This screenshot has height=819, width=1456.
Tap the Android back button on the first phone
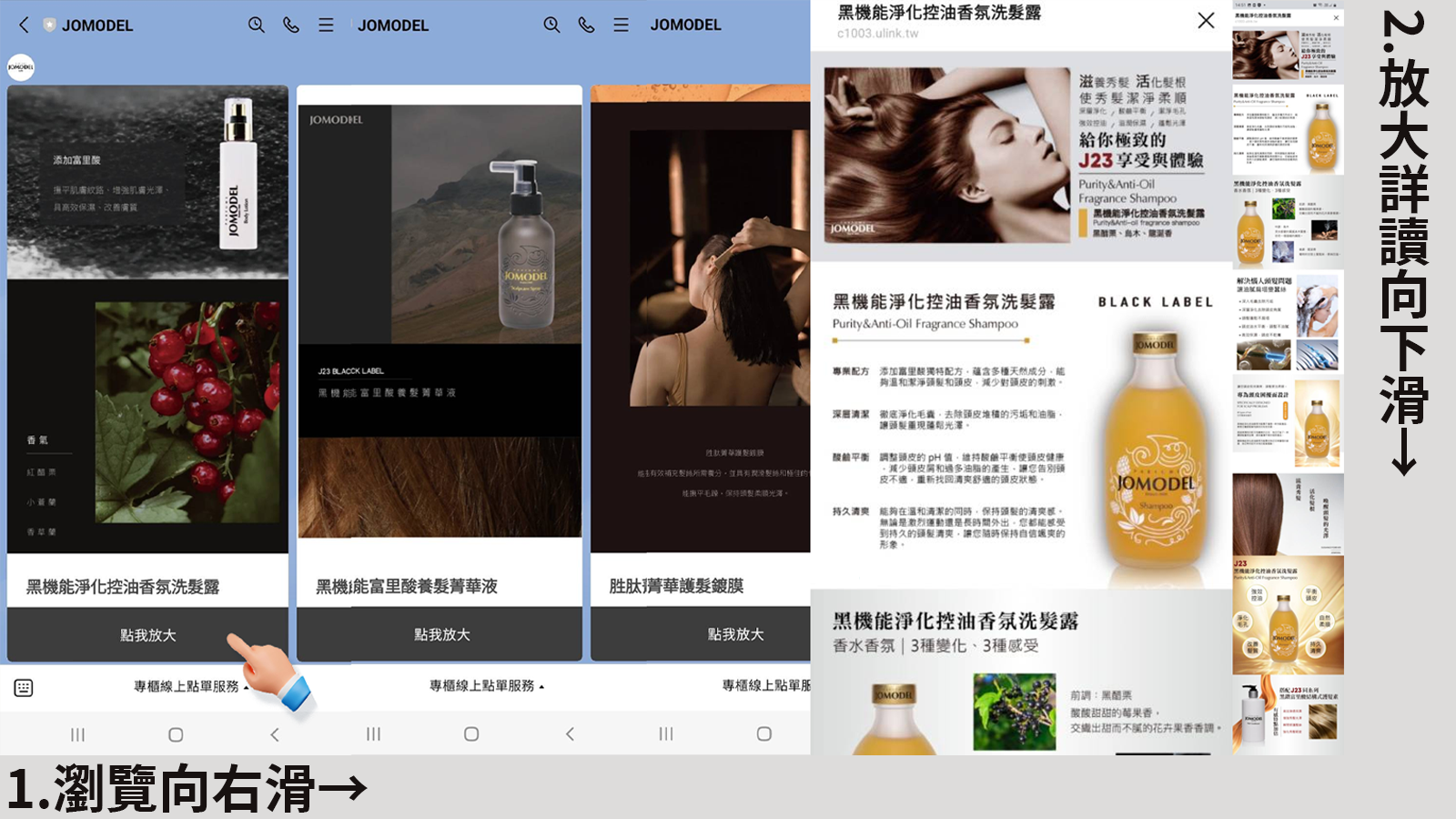(274, 734)
